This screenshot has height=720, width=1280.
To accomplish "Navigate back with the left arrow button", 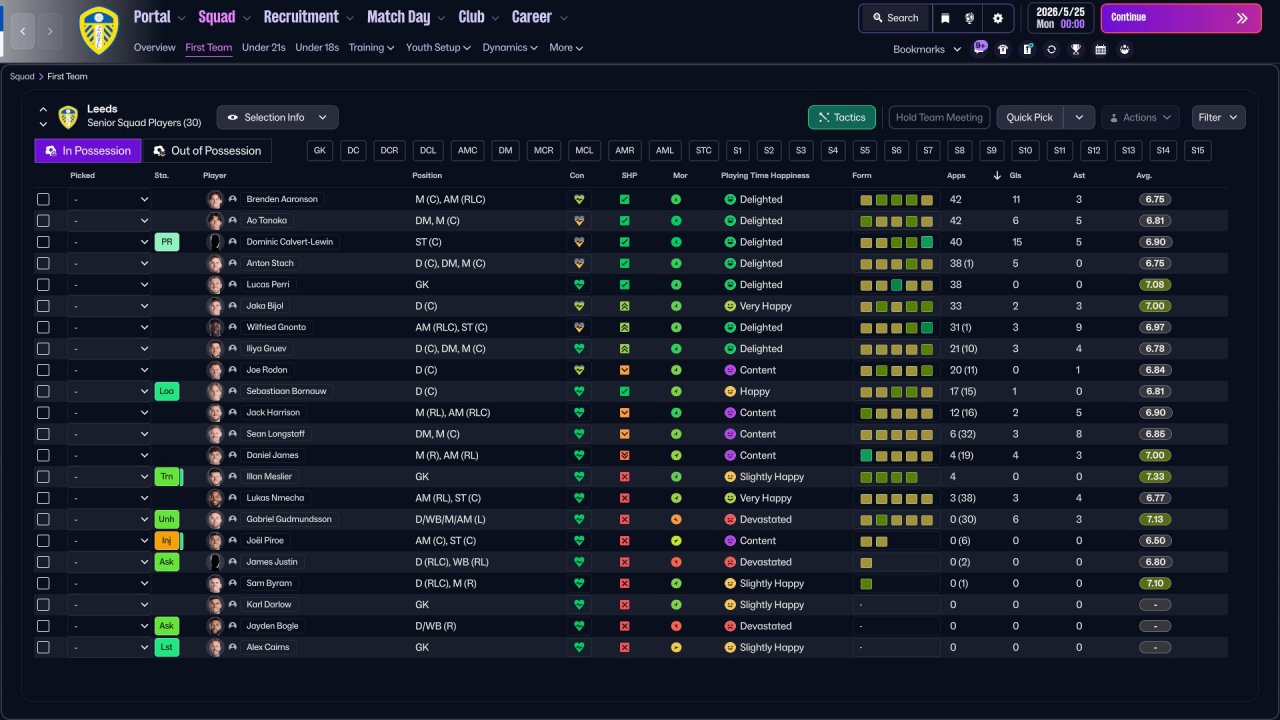I will 24,31.
